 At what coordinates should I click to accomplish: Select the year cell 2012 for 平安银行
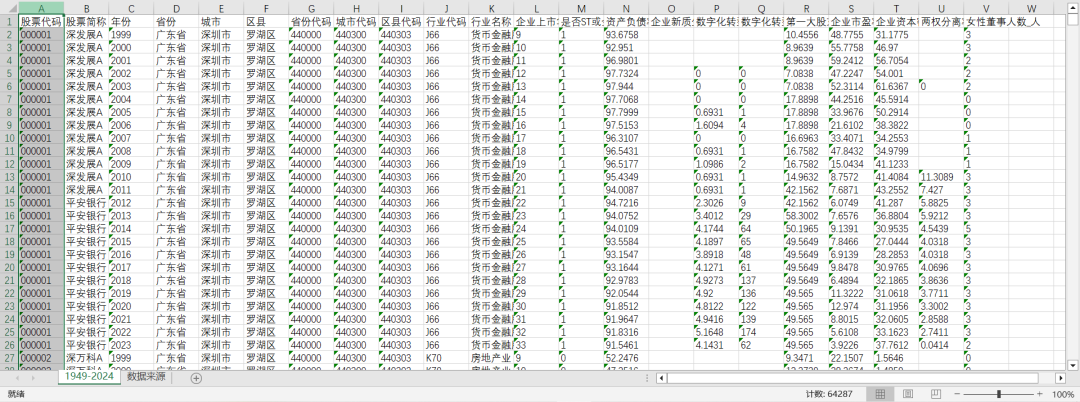pos(131,202)
